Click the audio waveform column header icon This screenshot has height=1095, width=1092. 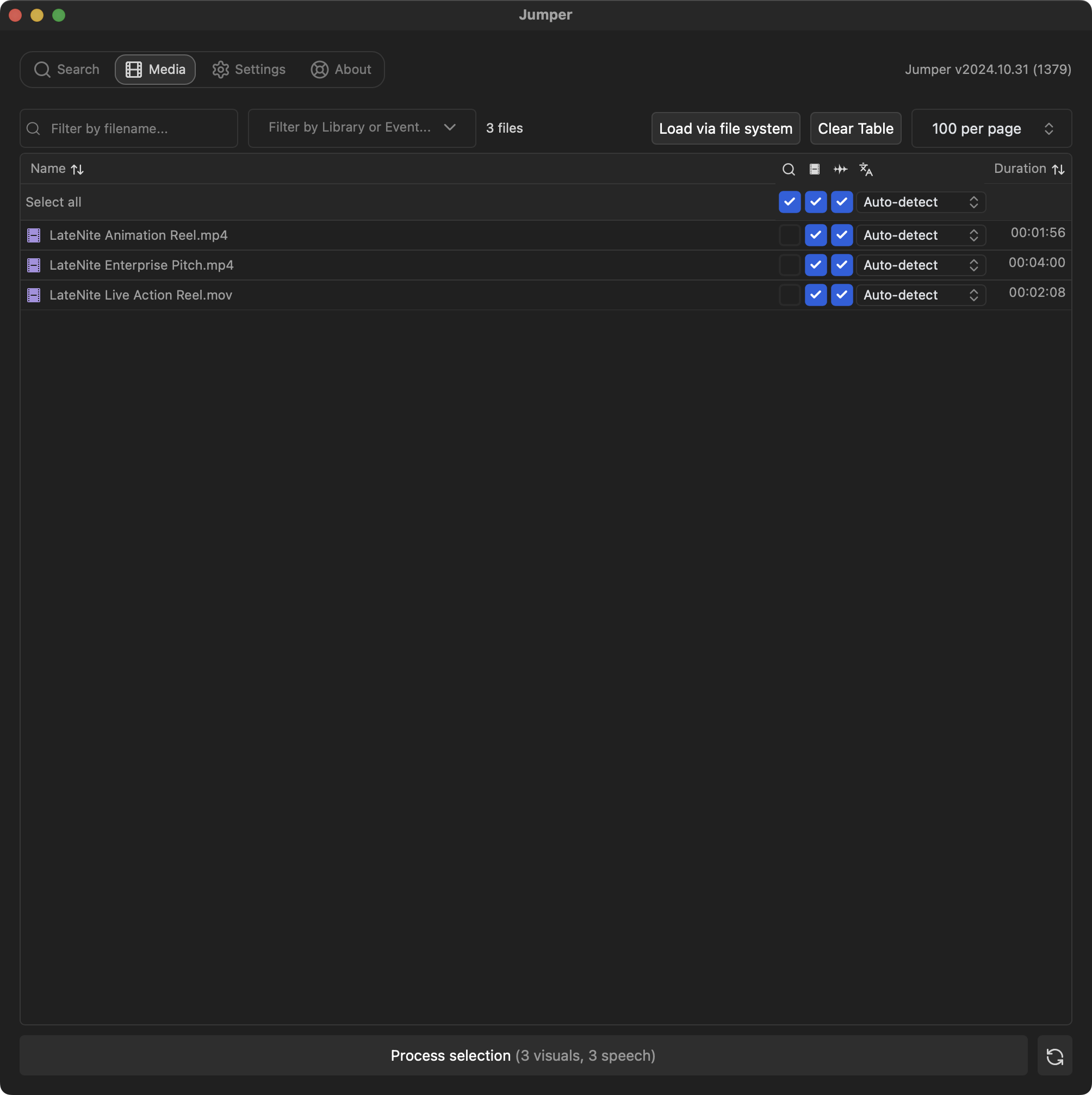(x=840, y=169)
